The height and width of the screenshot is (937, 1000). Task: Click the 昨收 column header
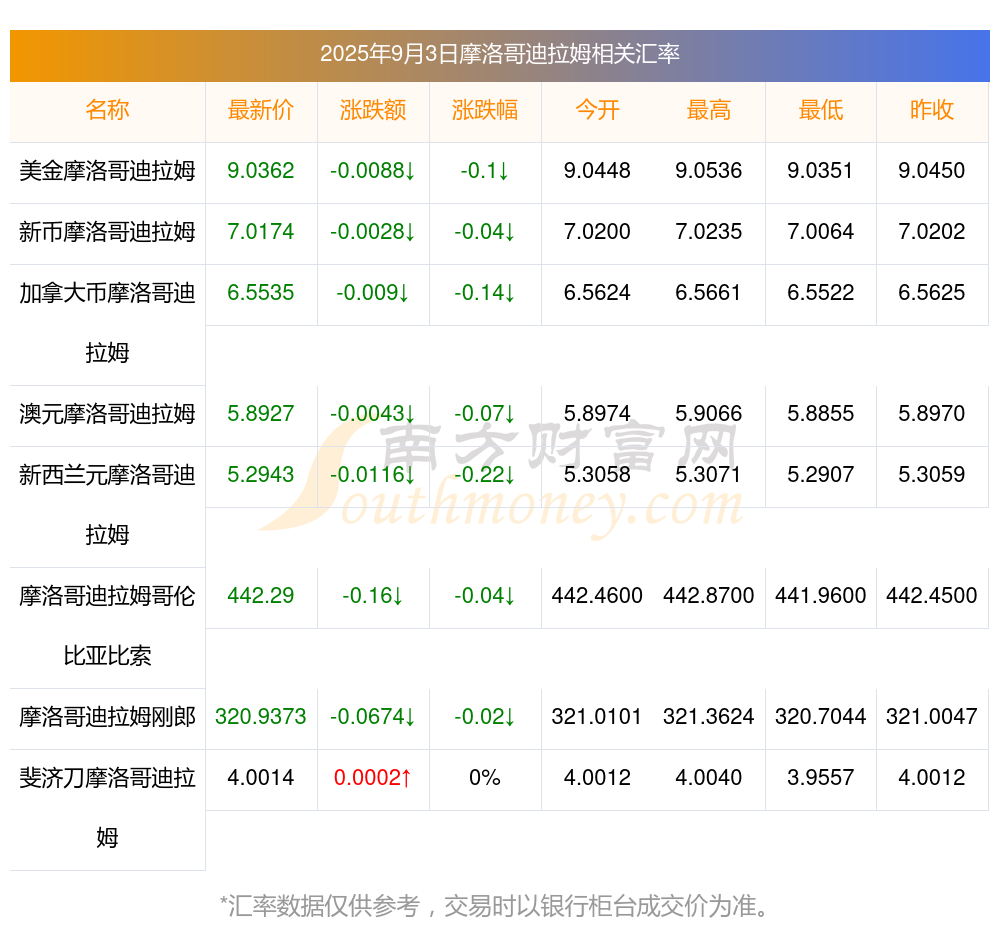pos(932,110)
